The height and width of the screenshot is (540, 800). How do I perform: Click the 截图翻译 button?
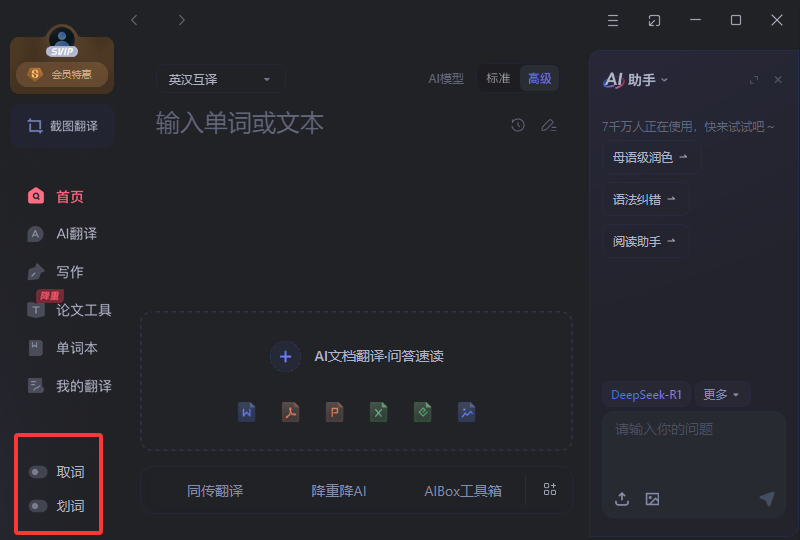click(62, 126)
